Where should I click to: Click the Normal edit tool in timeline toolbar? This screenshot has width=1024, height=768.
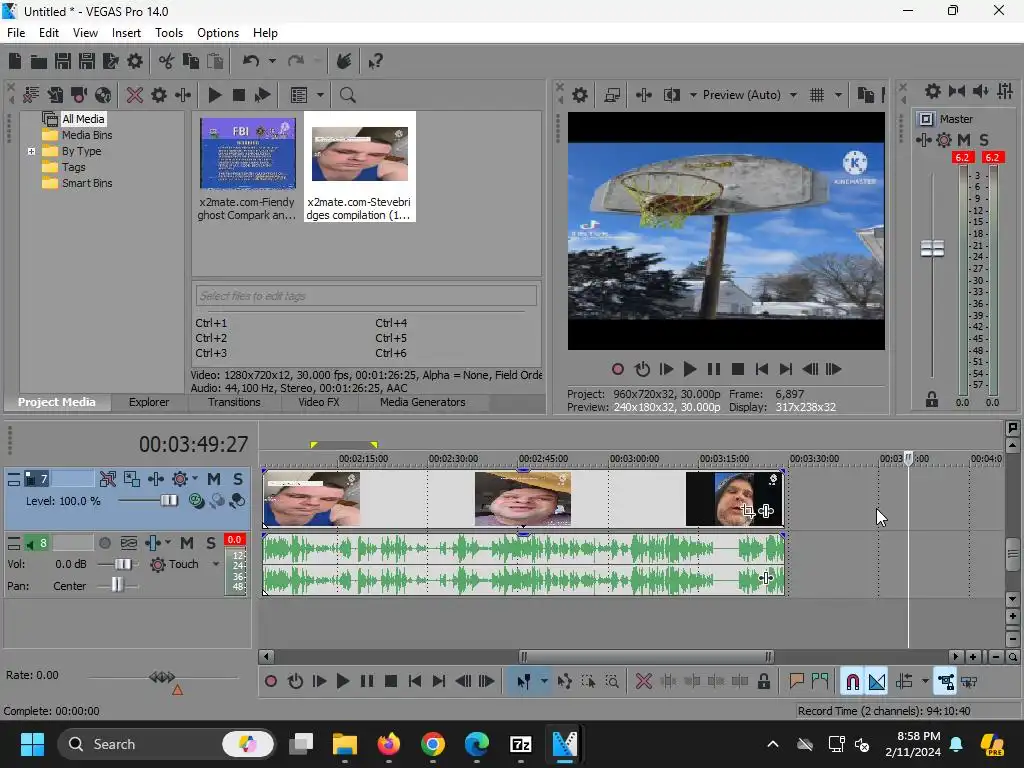[524, 682]
